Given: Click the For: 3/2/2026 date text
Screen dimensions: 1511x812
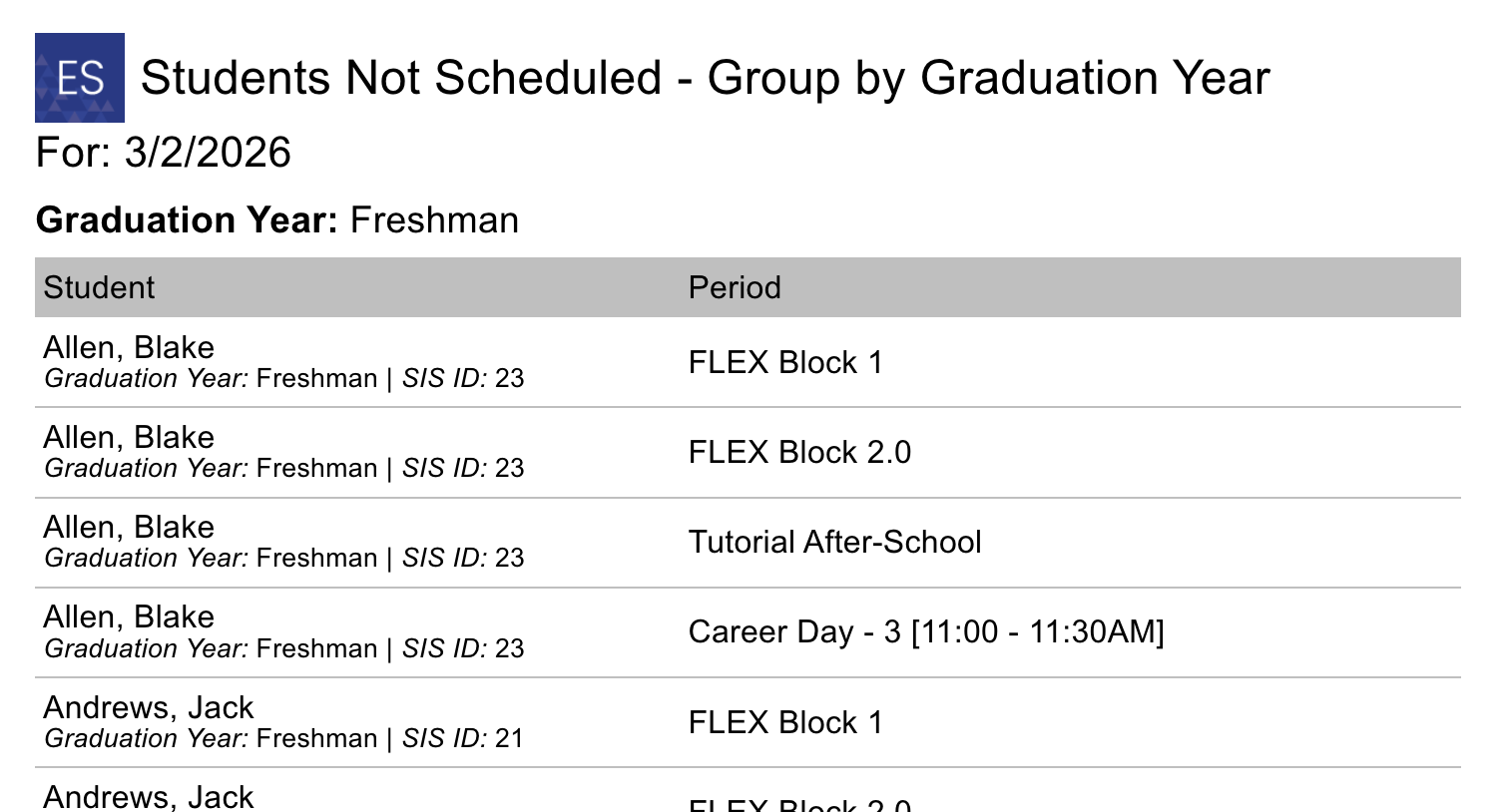Looking at the screenshot, I should tap(163, 153).
